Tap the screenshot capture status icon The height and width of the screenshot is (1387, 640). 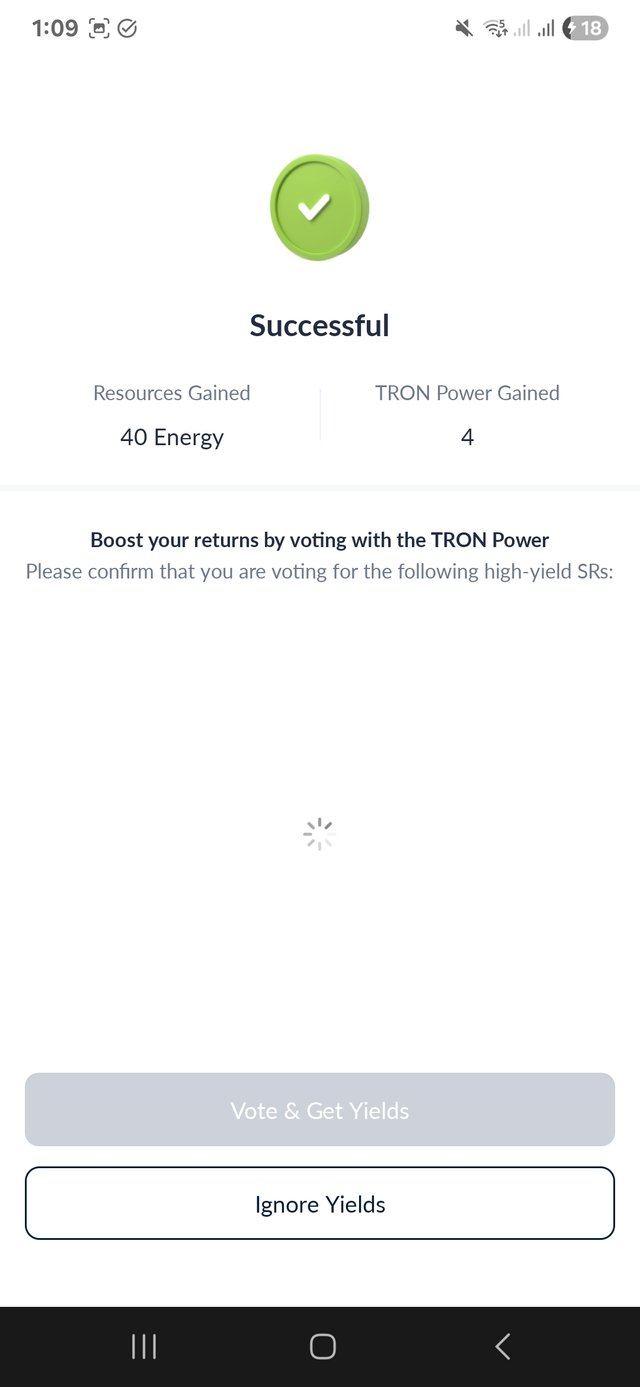tap(99, 28)
